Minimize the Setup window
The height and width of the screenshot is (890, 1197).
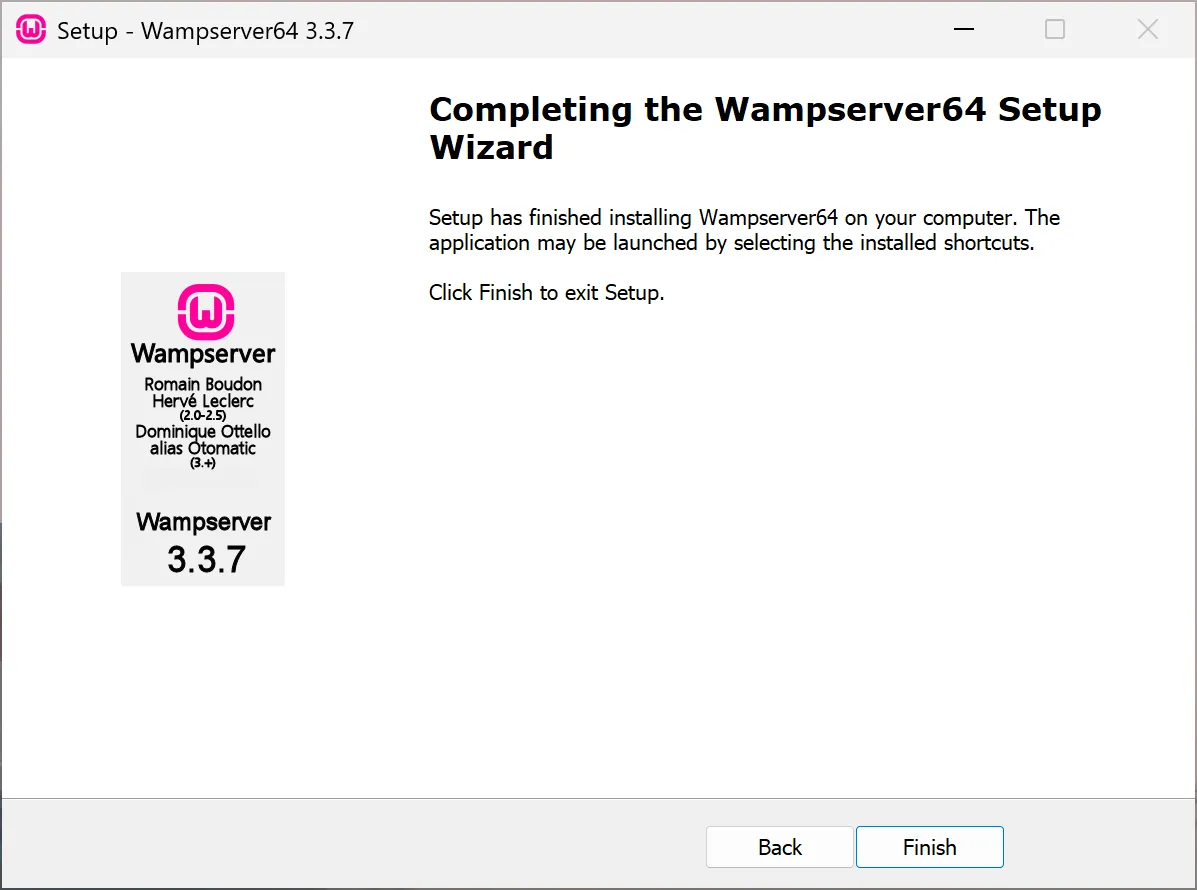click(x=964, y=29)
